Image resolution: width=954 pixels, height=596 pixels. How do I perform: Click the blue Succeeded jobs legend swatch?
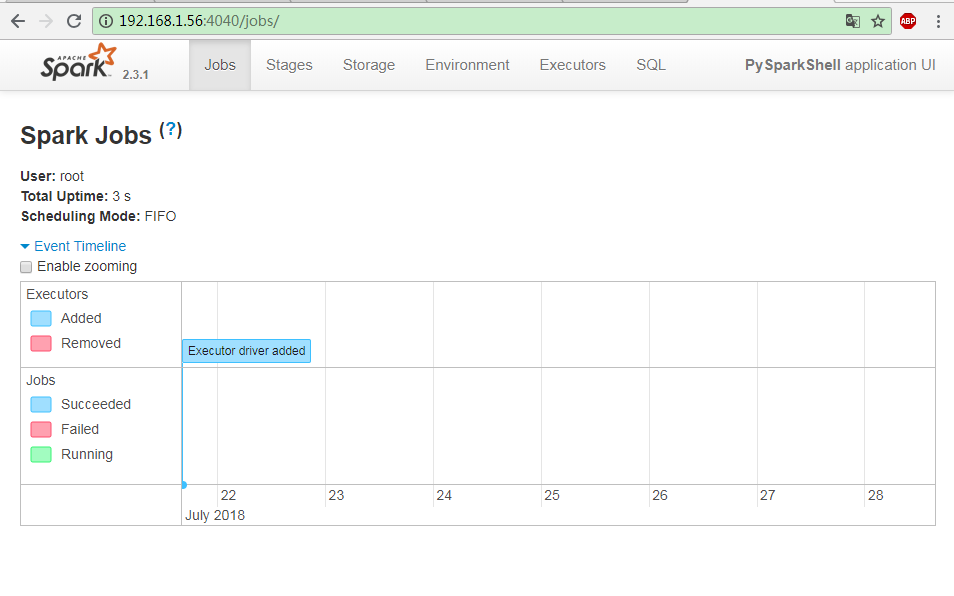41,405
